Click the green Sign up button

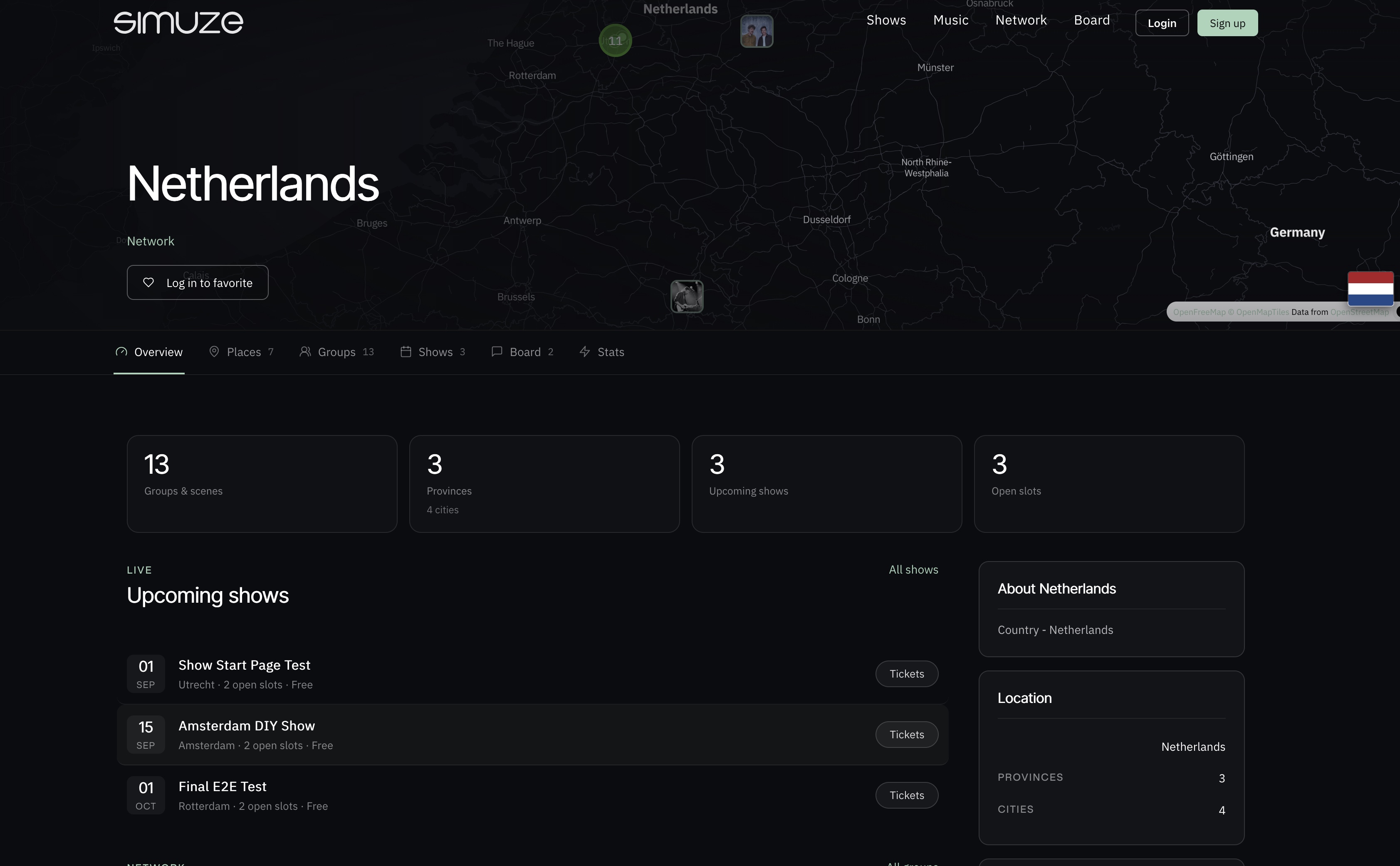[x=1227, y=23]
